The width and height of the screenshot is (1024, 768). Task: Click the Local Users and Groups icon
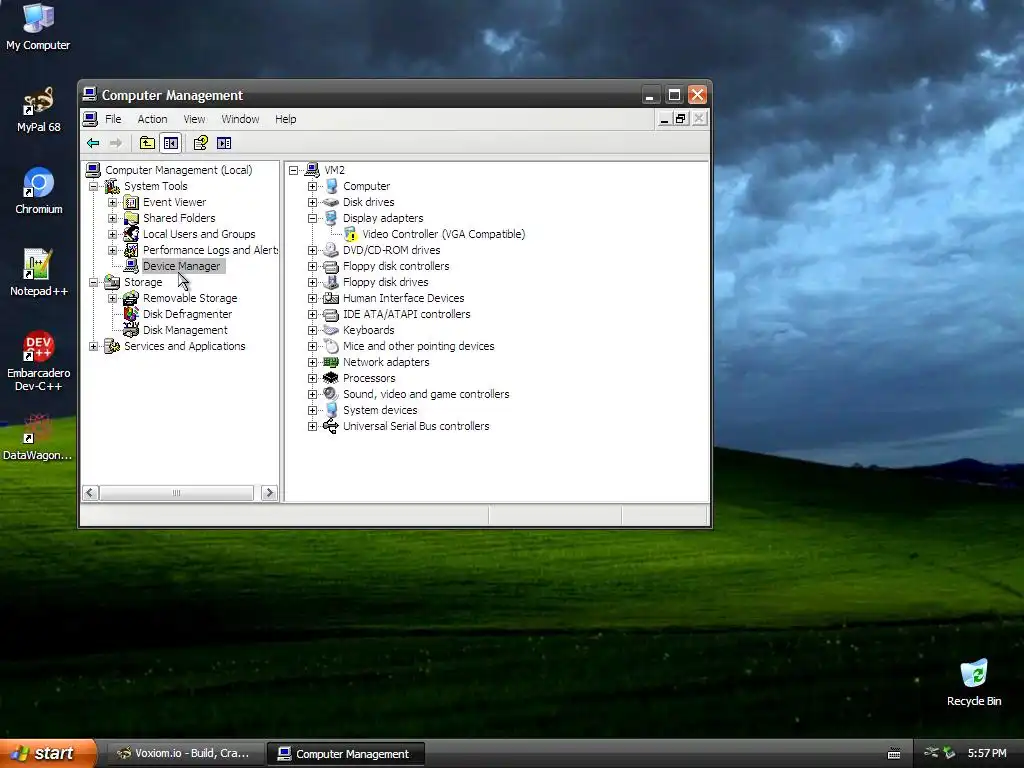tap(131, 234)
